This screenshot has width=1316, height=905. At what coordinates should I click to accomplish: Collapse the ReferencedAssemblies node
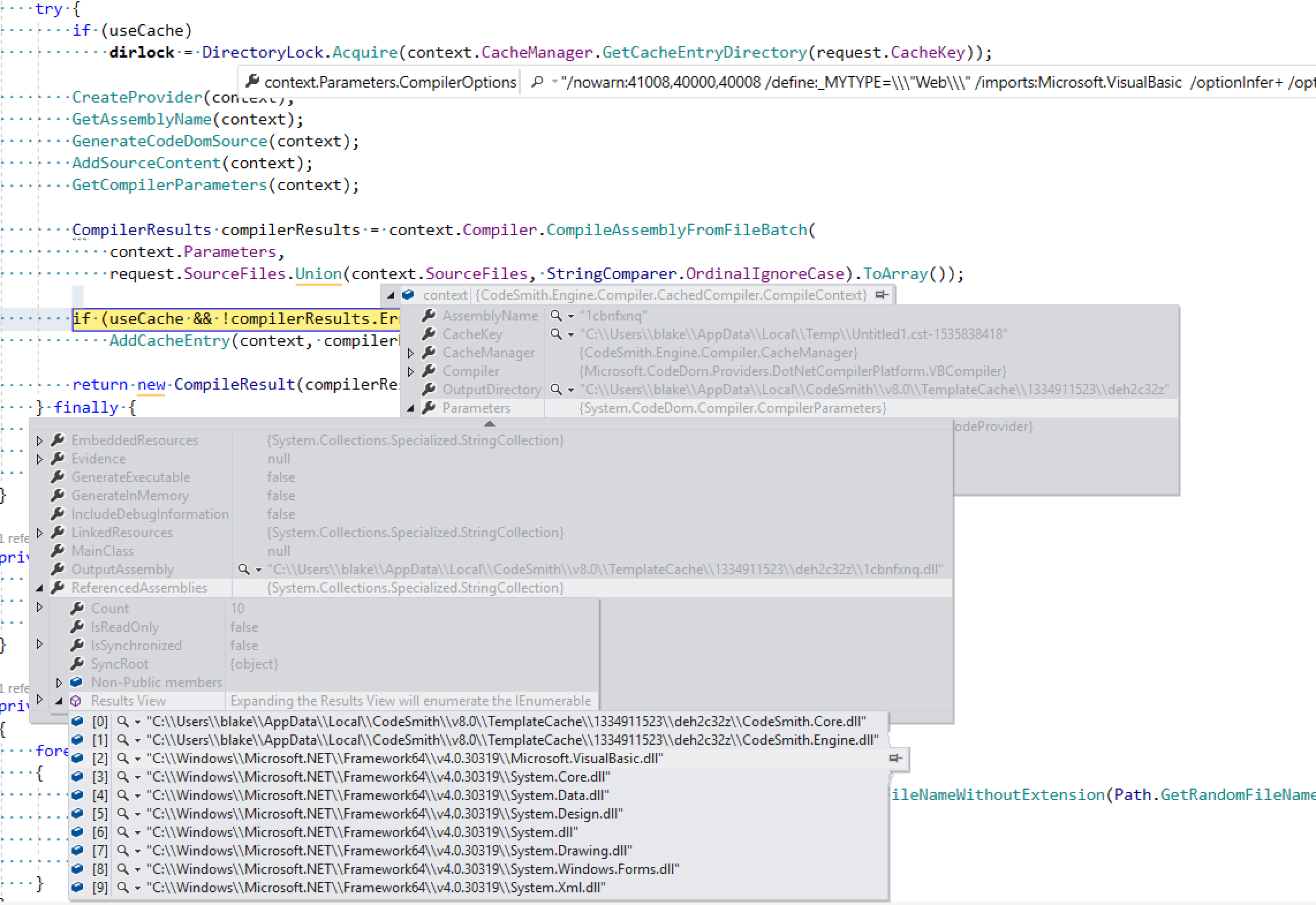39,588
